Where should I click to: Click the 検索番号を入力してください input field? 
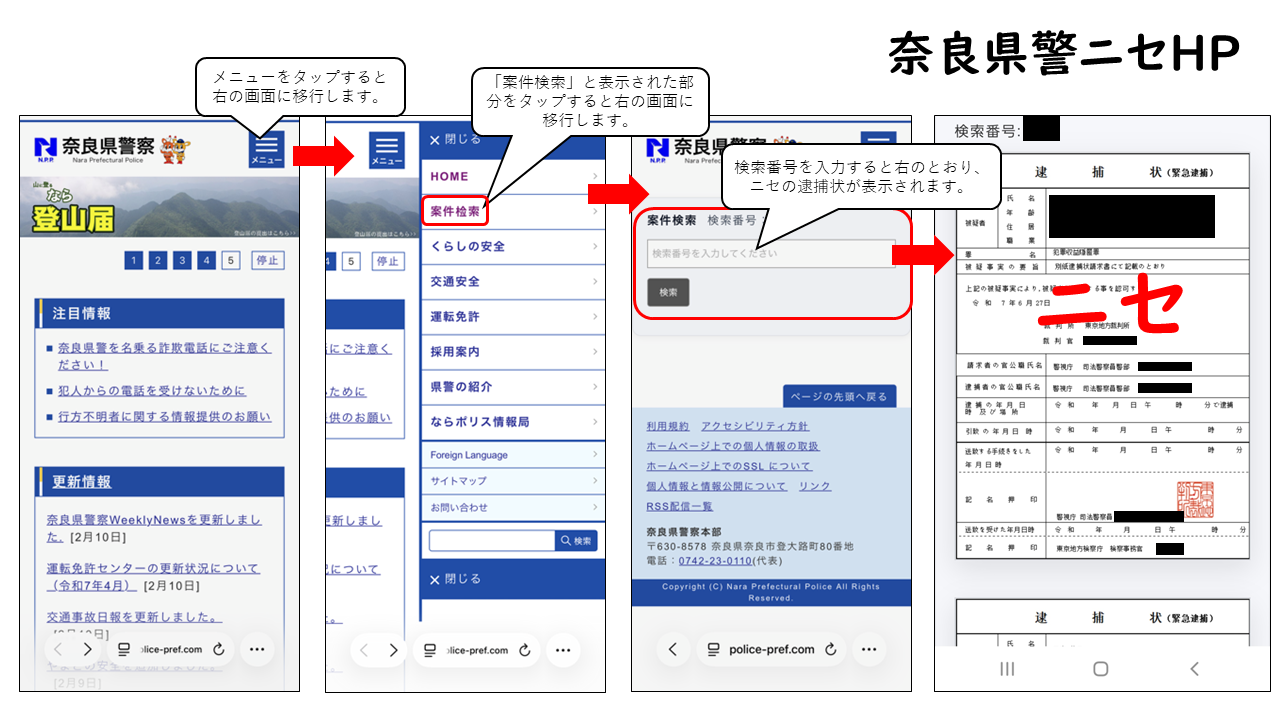pos(770,254)
